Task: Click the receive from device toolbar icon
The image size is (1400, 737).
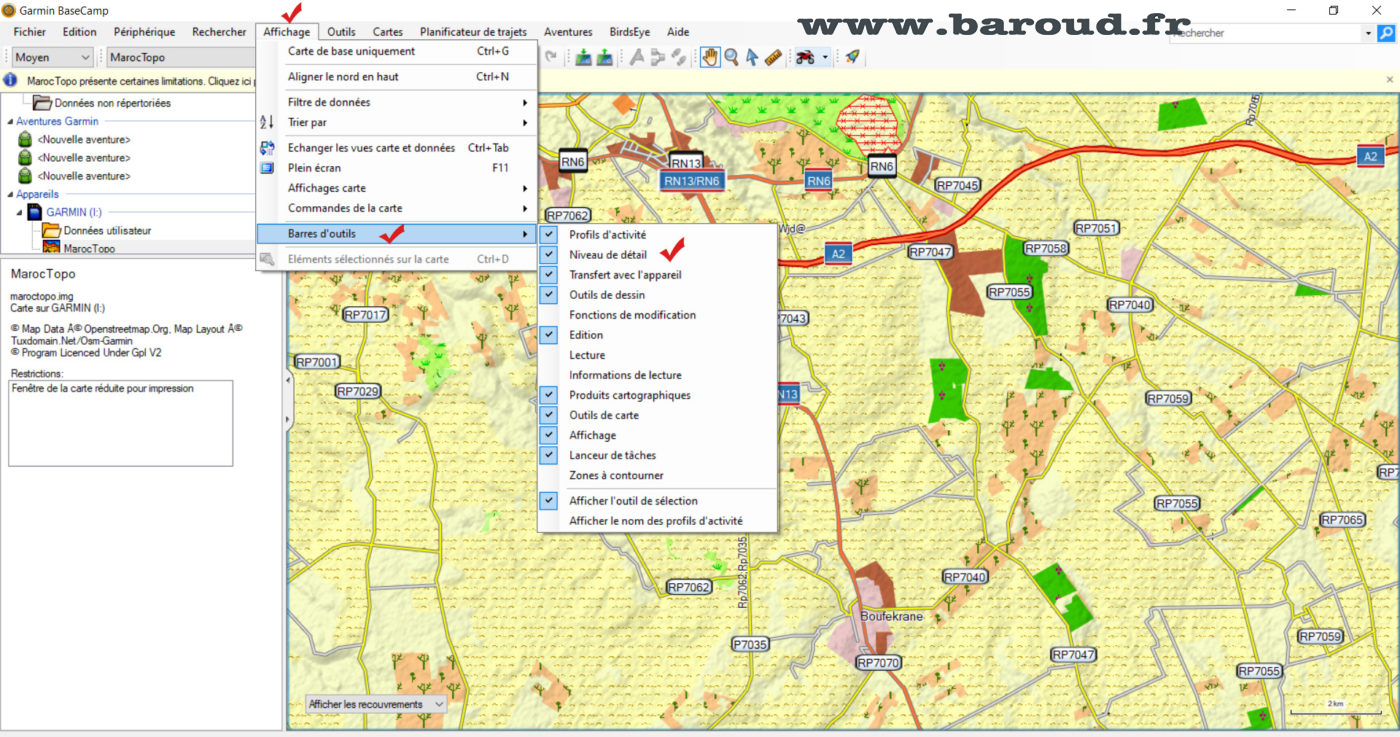Action: [x=604, y=58]
